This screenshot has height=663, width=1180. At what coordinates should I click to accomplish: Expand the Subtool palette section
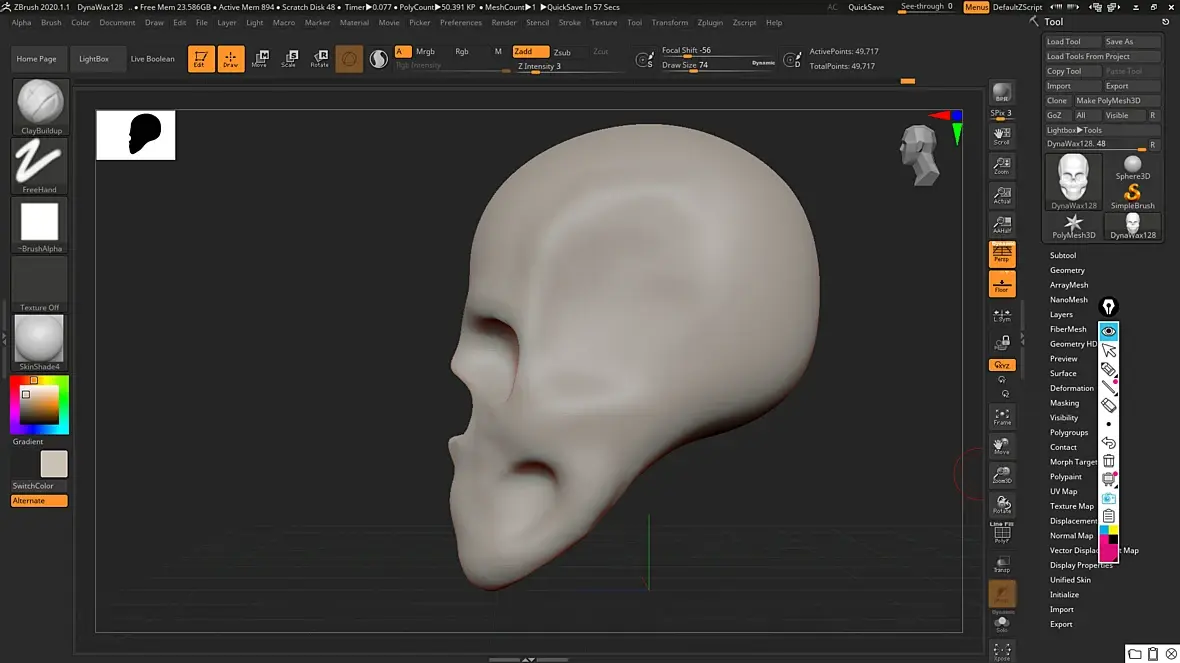(1063, 256)
